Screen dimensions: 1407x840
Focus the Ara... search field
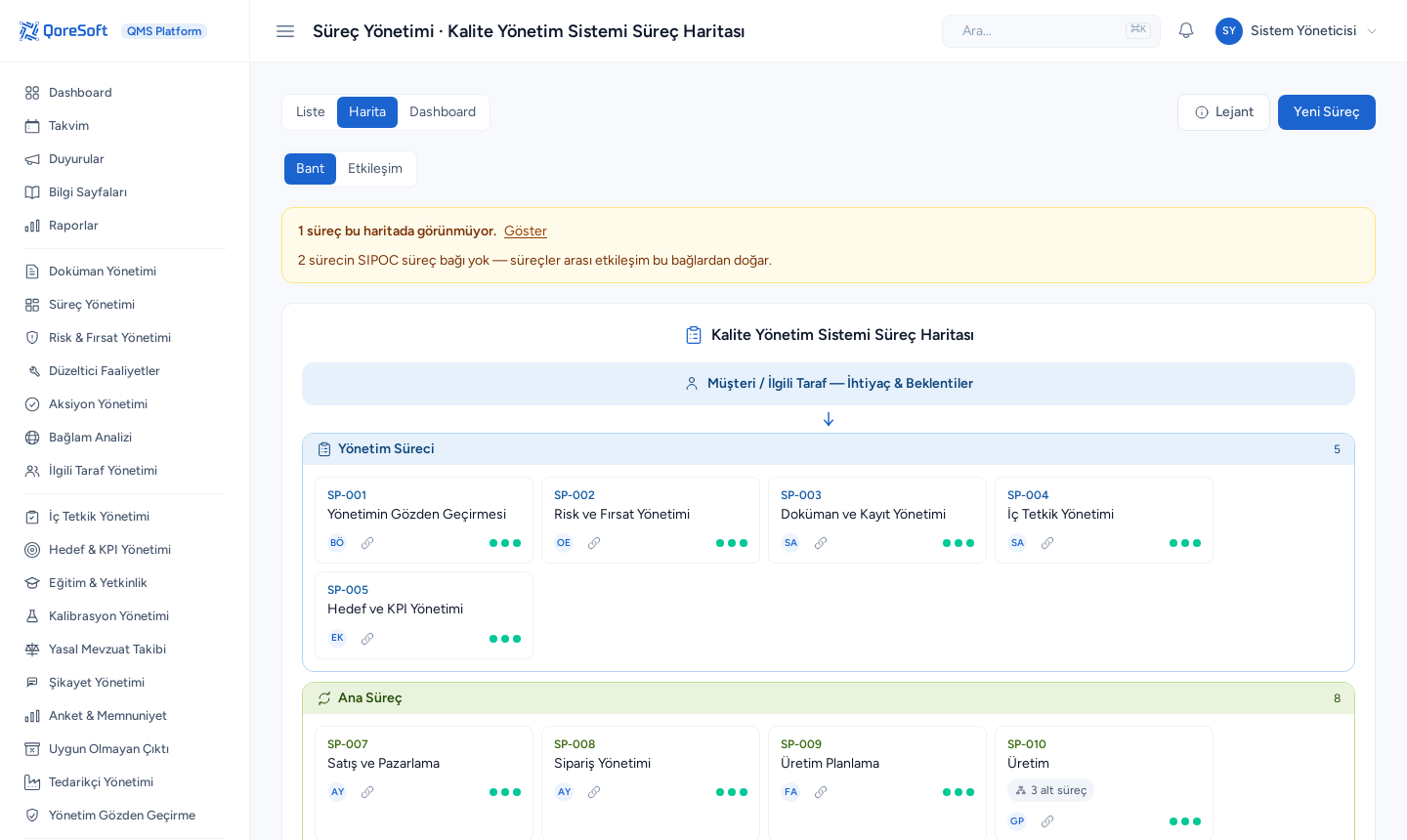coord(1051,31)
